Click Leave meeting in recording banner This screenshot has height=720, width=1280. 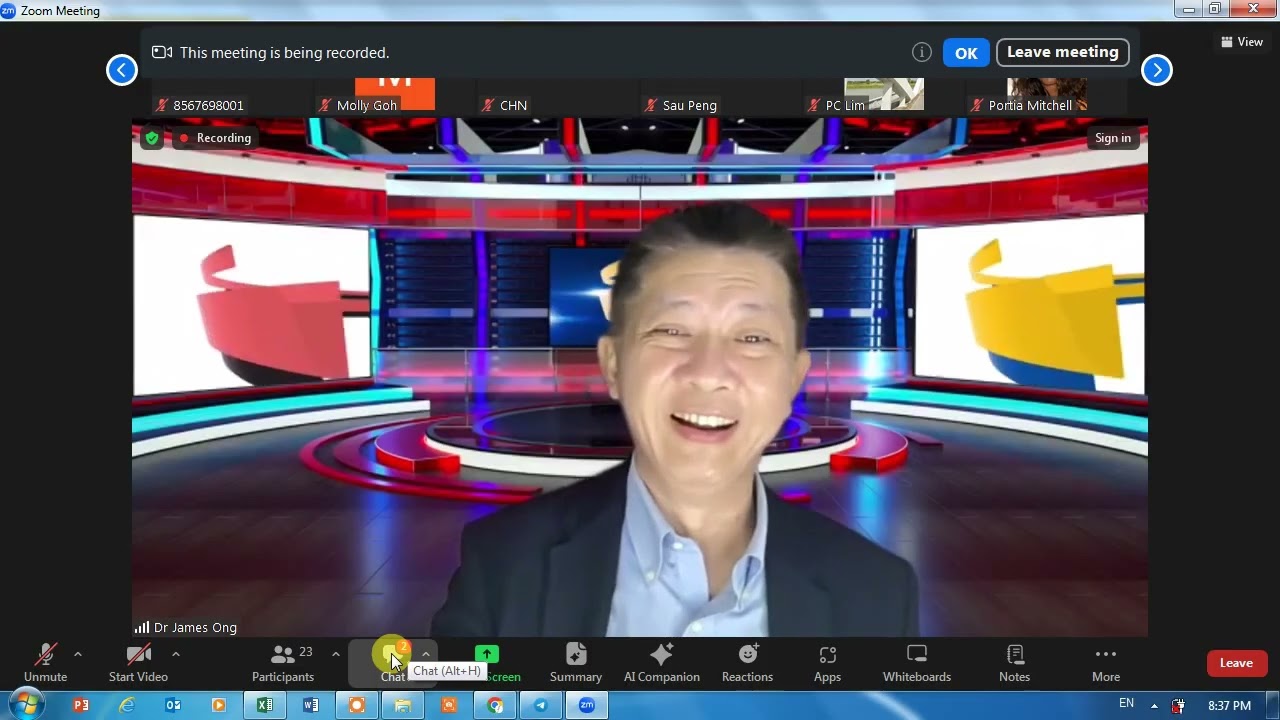1063,52
